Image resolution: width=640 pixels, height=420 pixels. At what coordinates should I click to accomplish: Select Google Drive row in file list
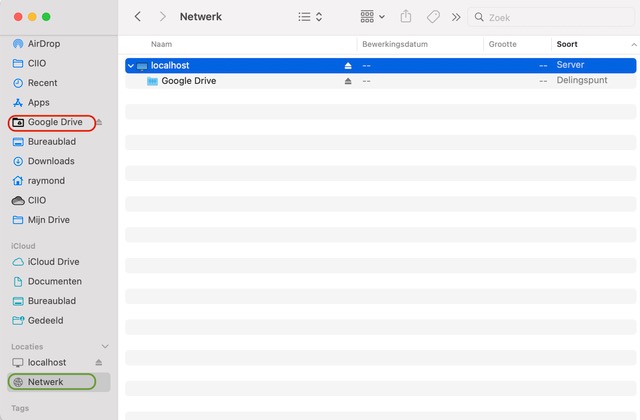tap(380, 81)
